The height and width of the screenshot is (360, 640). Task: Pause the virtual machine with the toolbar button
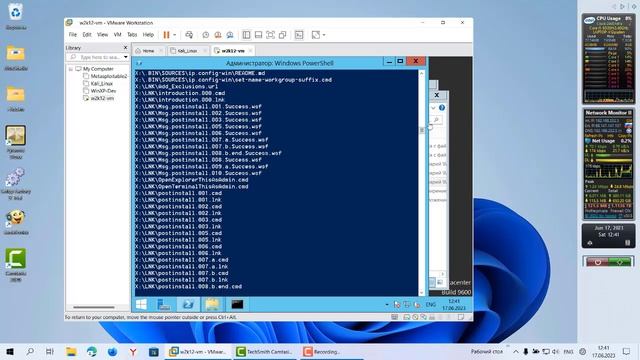[167, 35]
